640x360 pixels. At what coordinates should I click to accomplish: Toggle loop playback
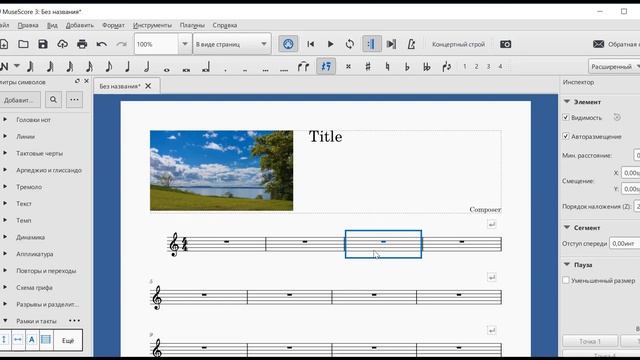click(350, 44)
